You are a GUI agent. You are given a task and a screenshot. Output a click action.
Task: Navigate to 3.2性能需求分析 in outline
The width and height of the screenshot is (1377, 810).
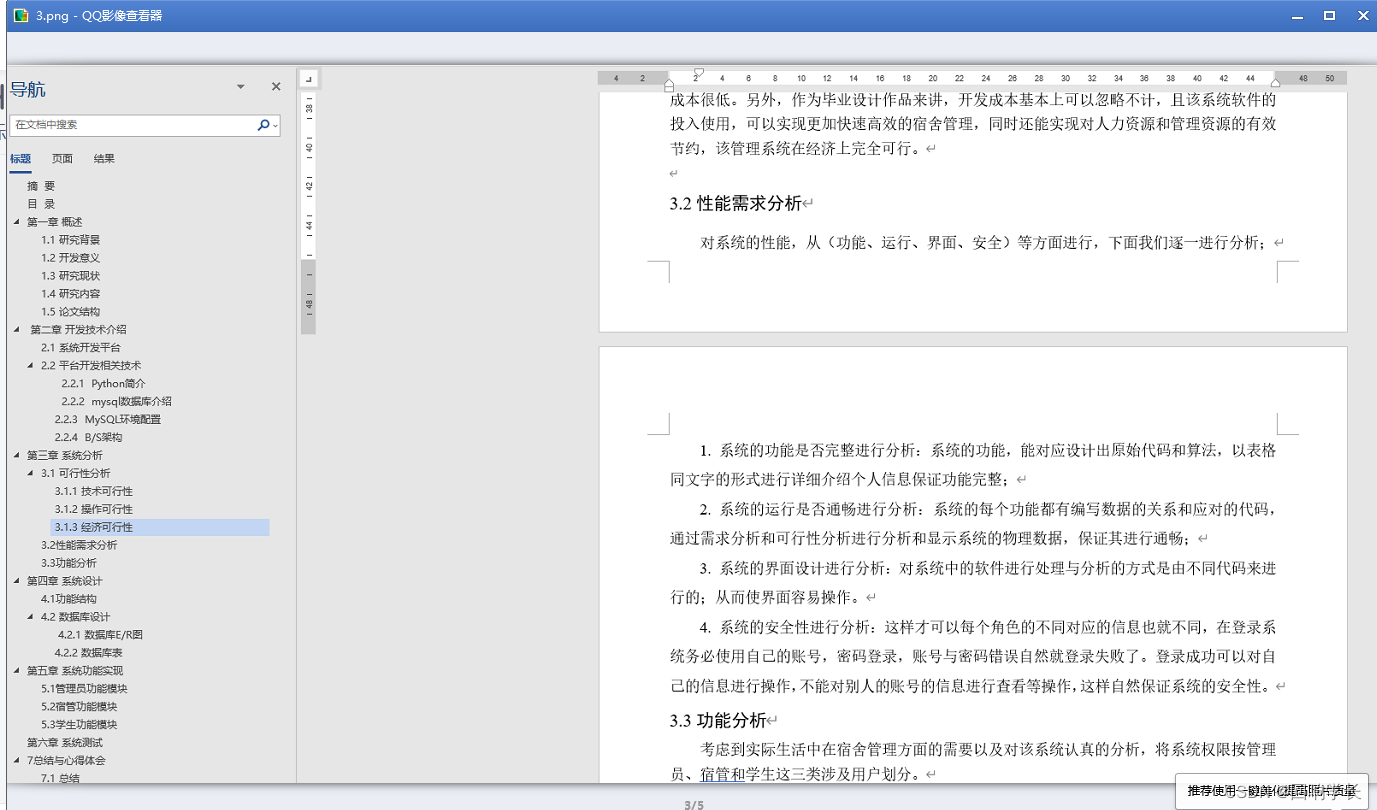(79, 546)
